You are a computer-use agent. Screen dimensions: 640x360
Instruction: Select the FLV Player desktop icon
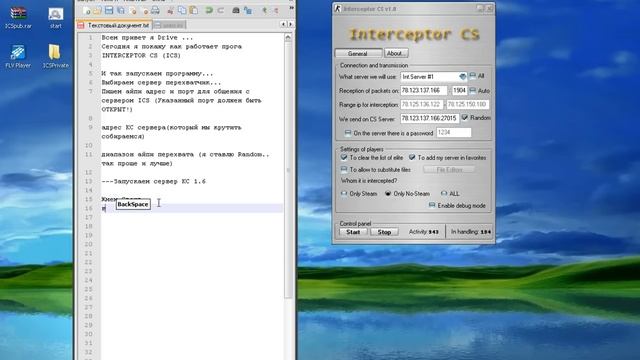[x=18, y=56]
